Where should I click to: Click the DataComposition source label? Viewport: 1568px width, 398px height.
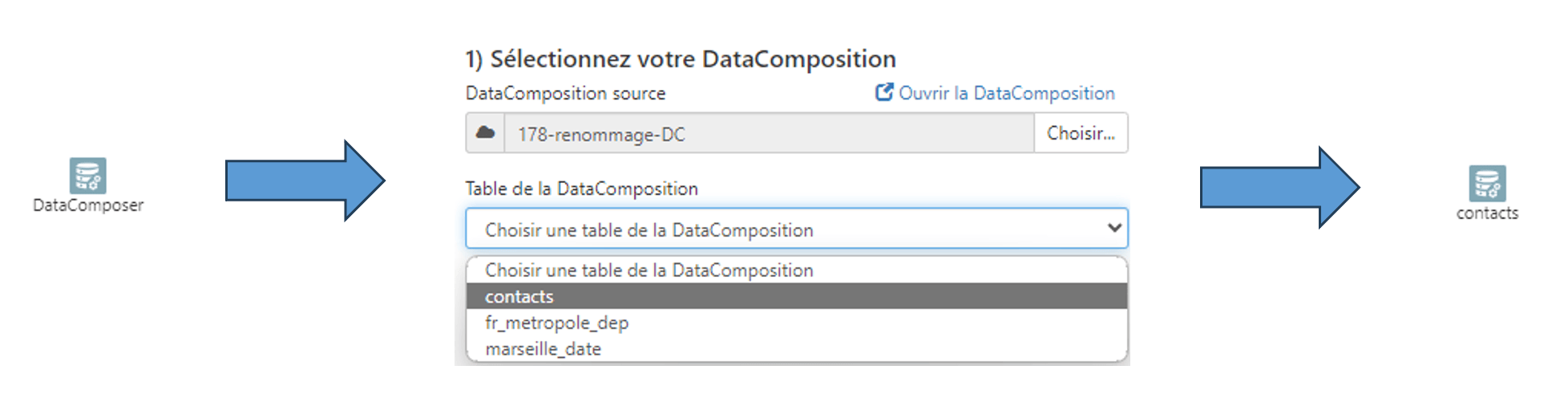(565, 93)
